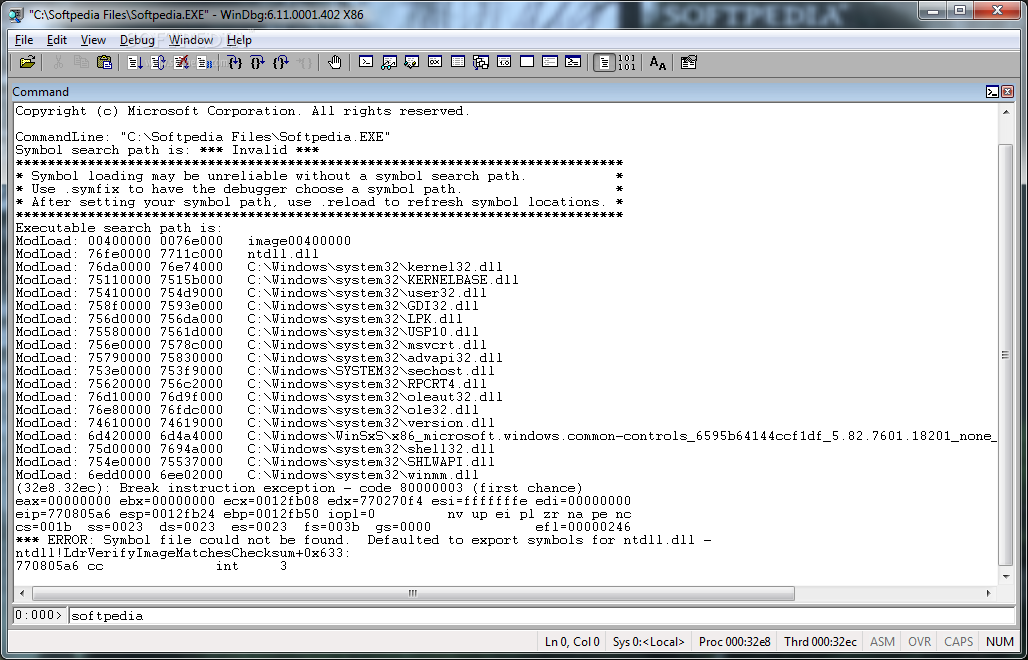This screenshot has width=1028, height=660.
Task: Click the '0:000>' command prompt label
Action: click(x=39, y=615)
